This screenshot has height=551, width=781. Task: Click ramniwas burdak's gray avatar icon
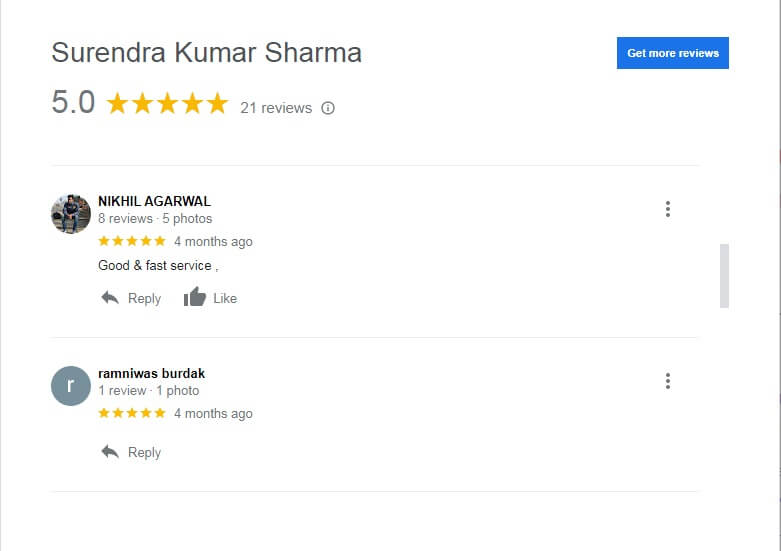71,386
